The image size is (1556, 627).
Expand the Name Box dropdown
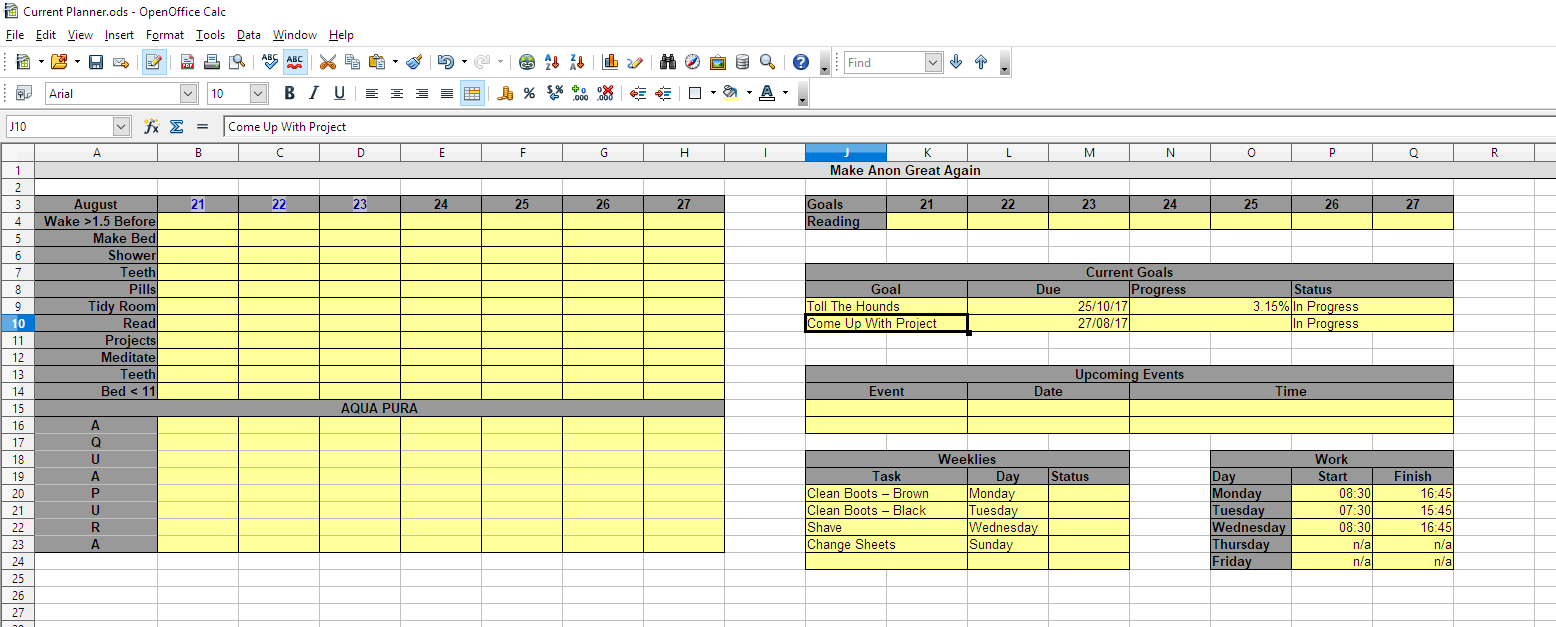point(122,127)
